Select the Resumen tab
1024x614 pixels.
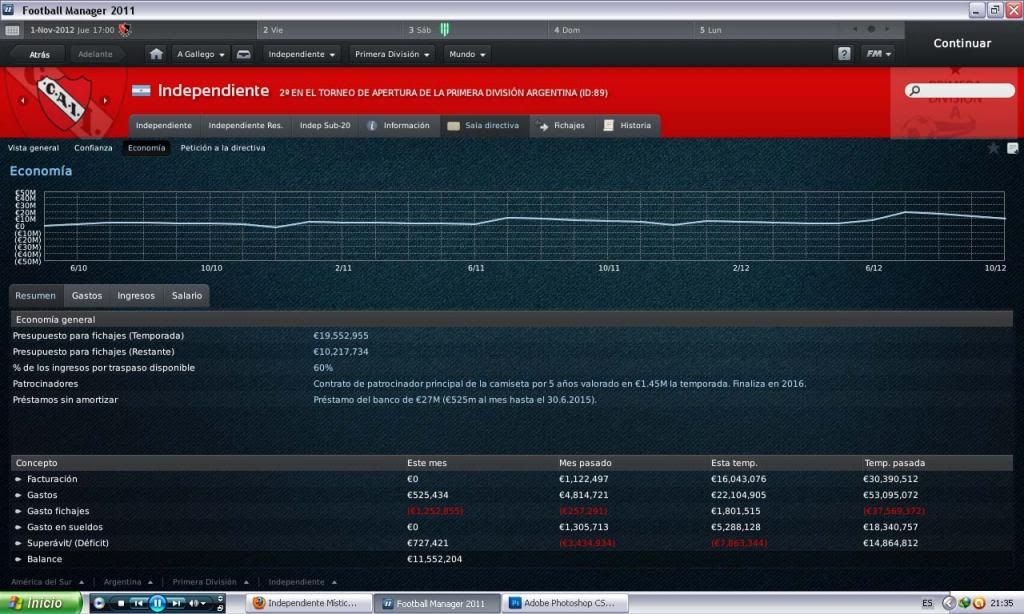(35, 295)
